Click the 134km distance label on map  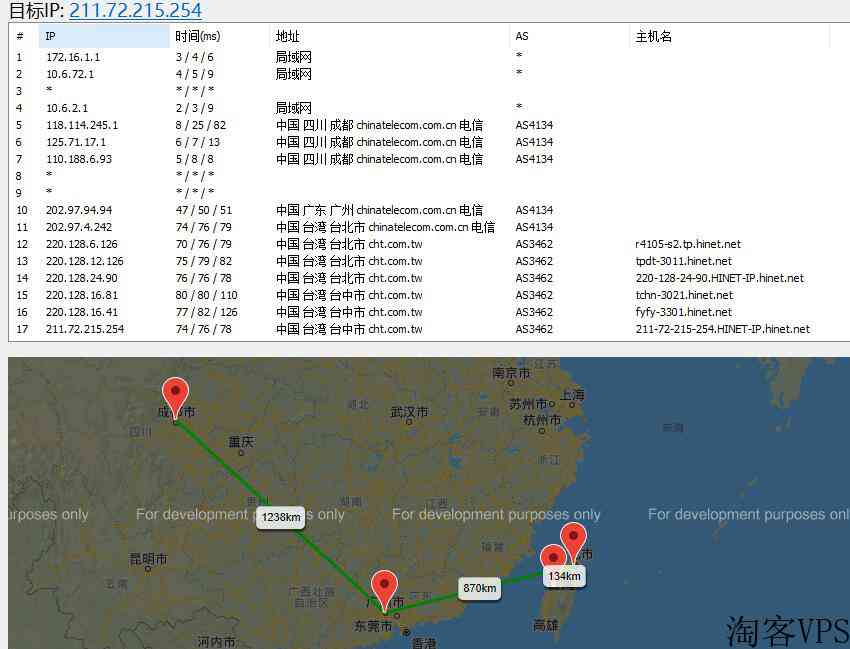564,576
